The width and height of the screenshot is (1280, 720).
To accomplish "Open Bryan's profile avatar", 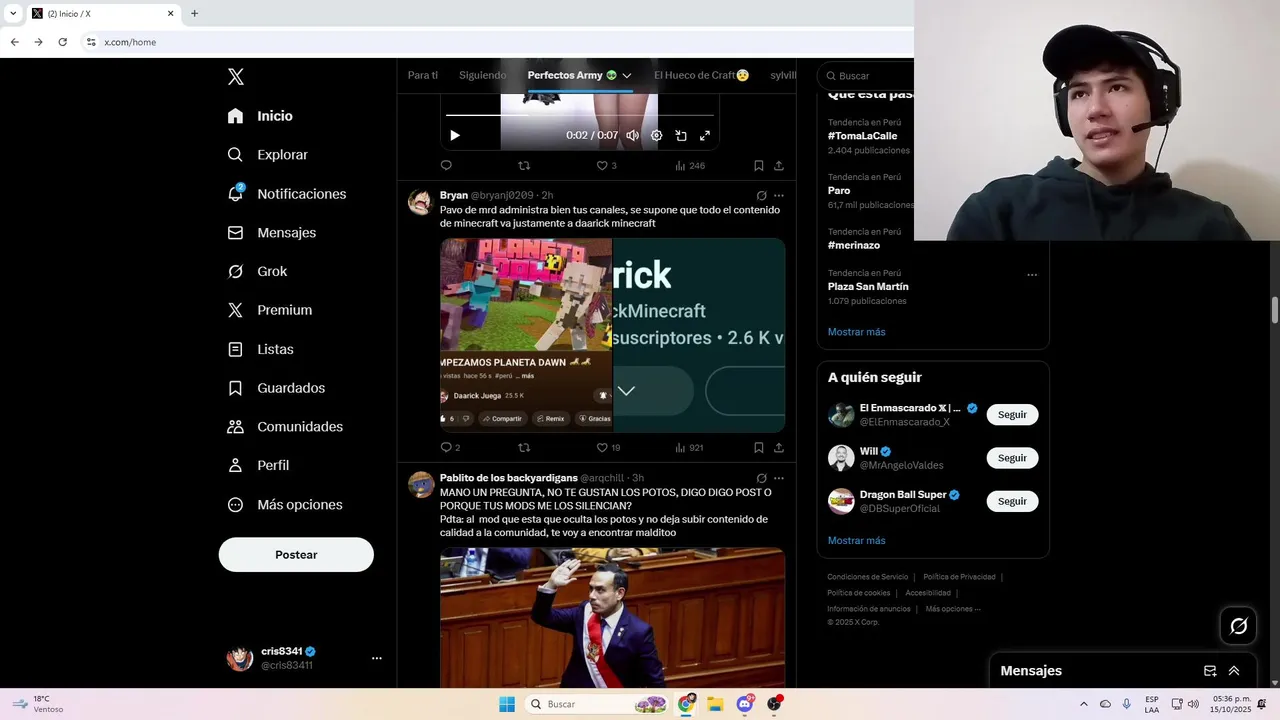I will [x=421, y=202].
